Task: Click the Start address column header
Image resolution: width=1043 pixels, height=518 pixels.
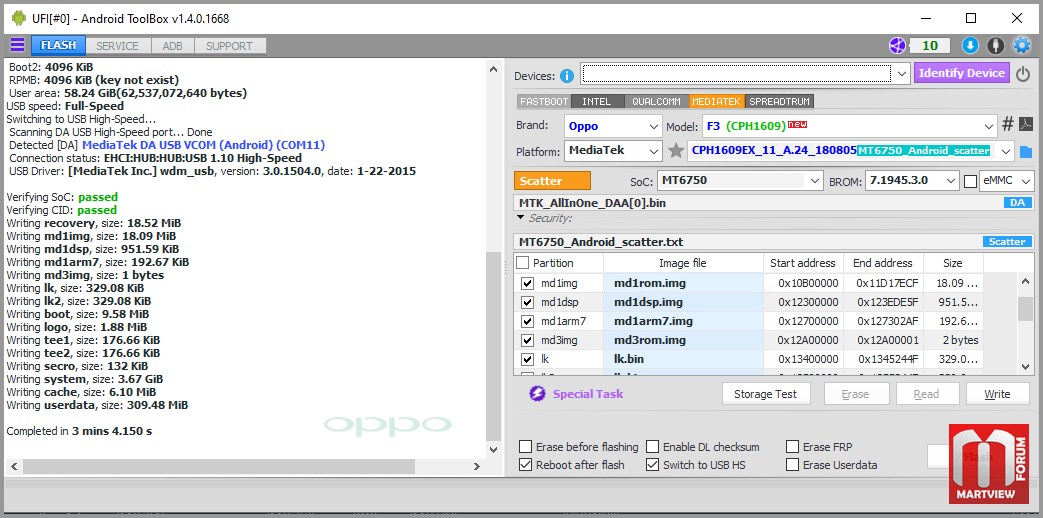Action: pyautogui.click(x=803, y=263)
